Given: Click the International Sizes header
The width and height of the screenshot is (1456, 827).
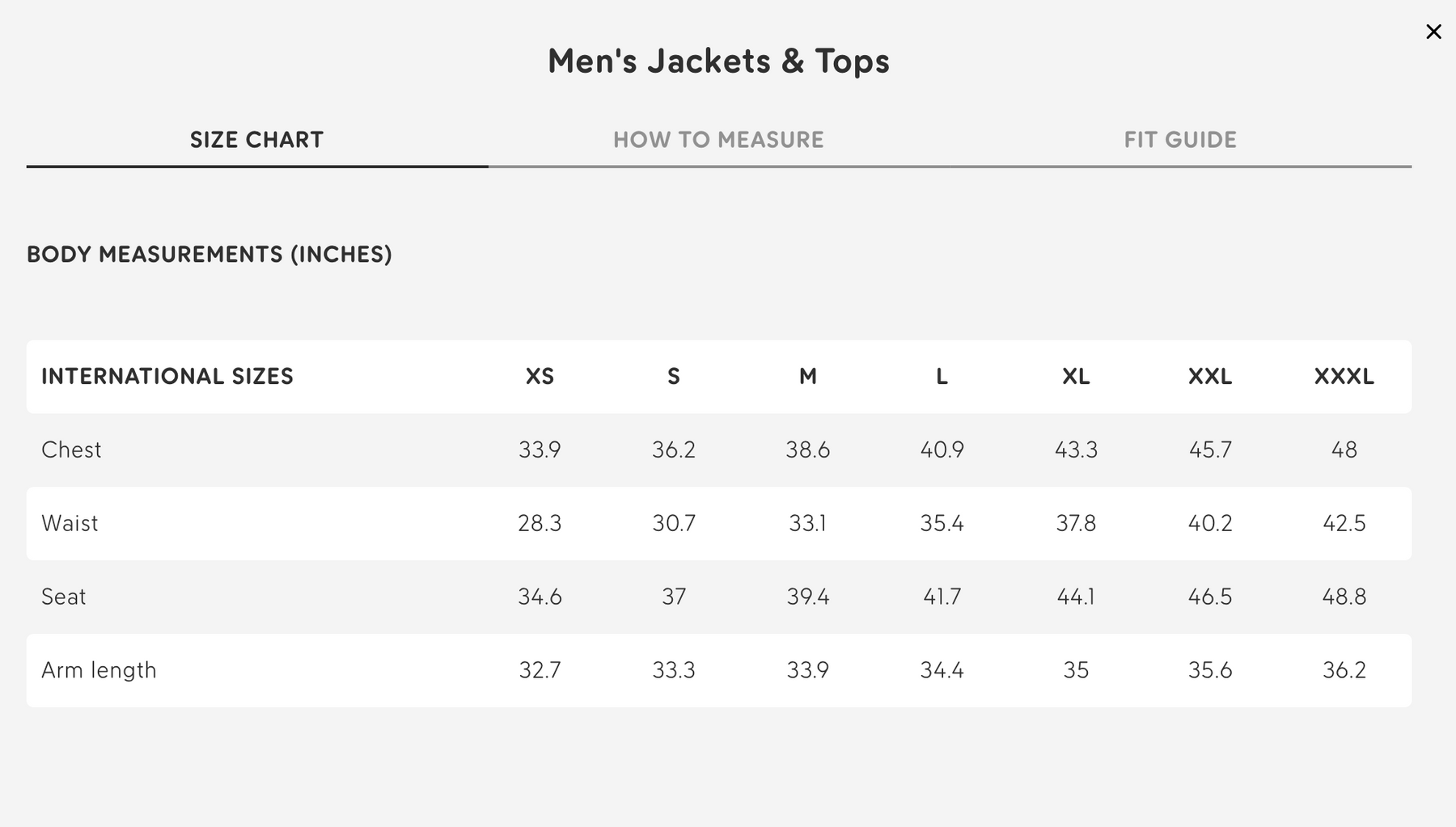Looking at the screenshot, I should point(167,377).
